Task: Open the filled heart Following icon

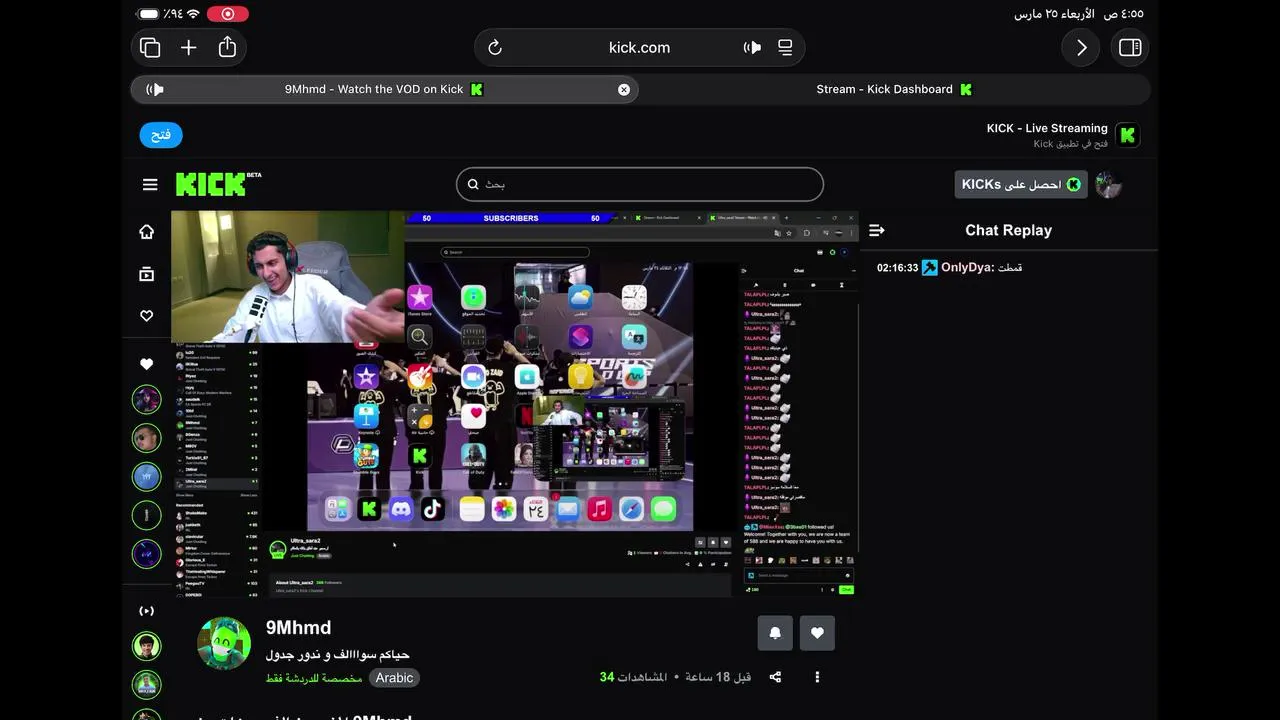Action: tap(147, 364)
